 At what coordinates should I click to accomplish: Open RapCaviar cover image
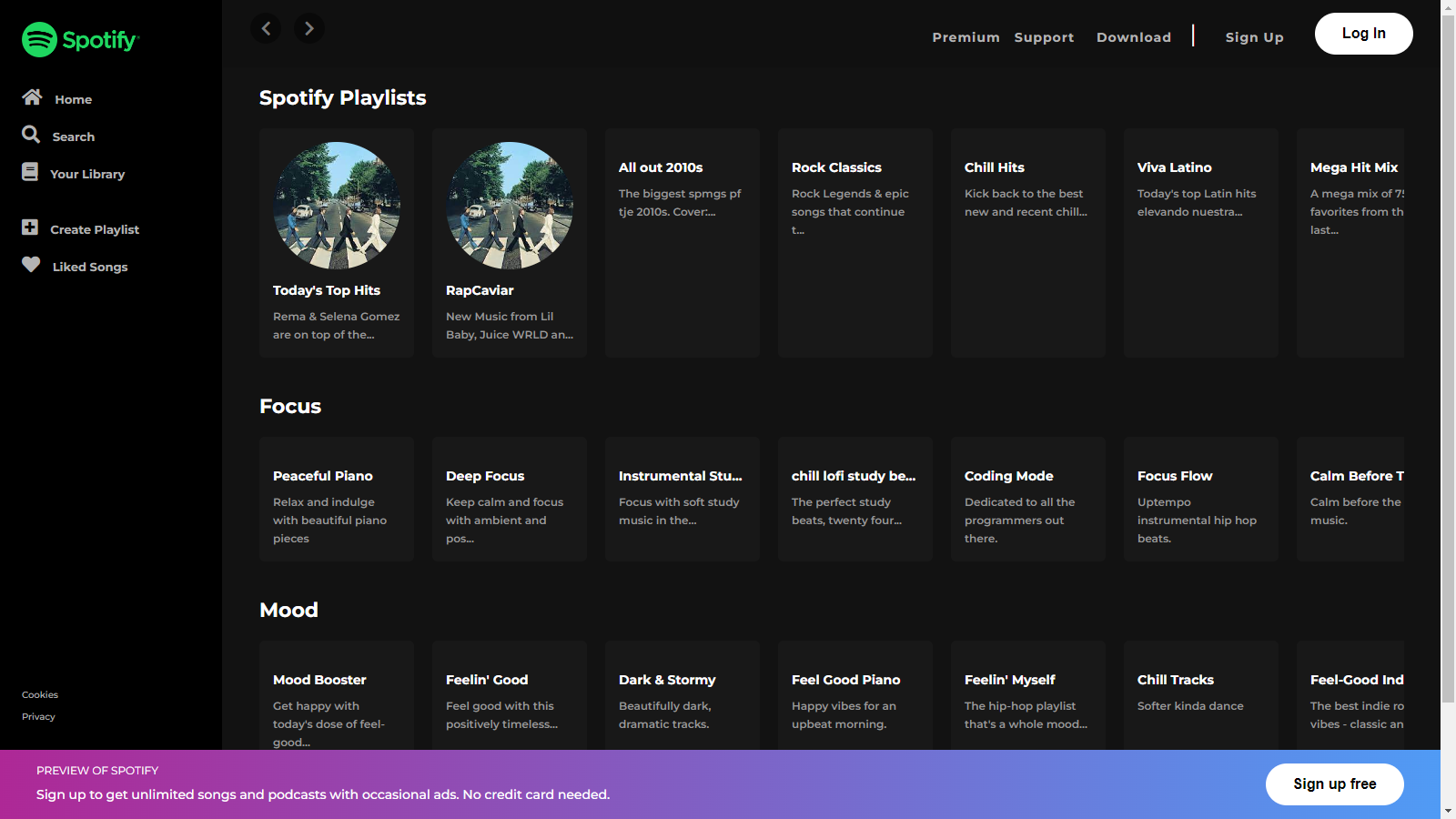pos(510,206)
